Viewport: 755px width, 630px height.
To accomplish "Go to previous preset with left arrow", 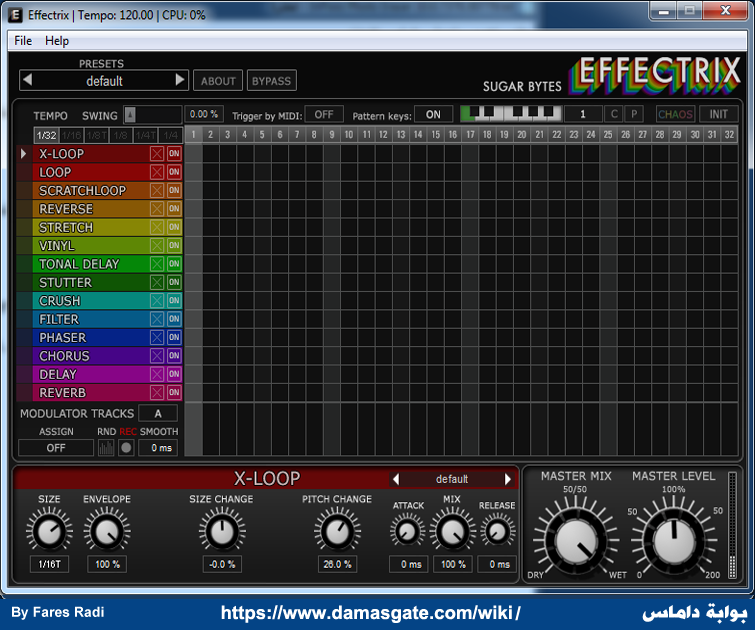I will click(28, 79).
